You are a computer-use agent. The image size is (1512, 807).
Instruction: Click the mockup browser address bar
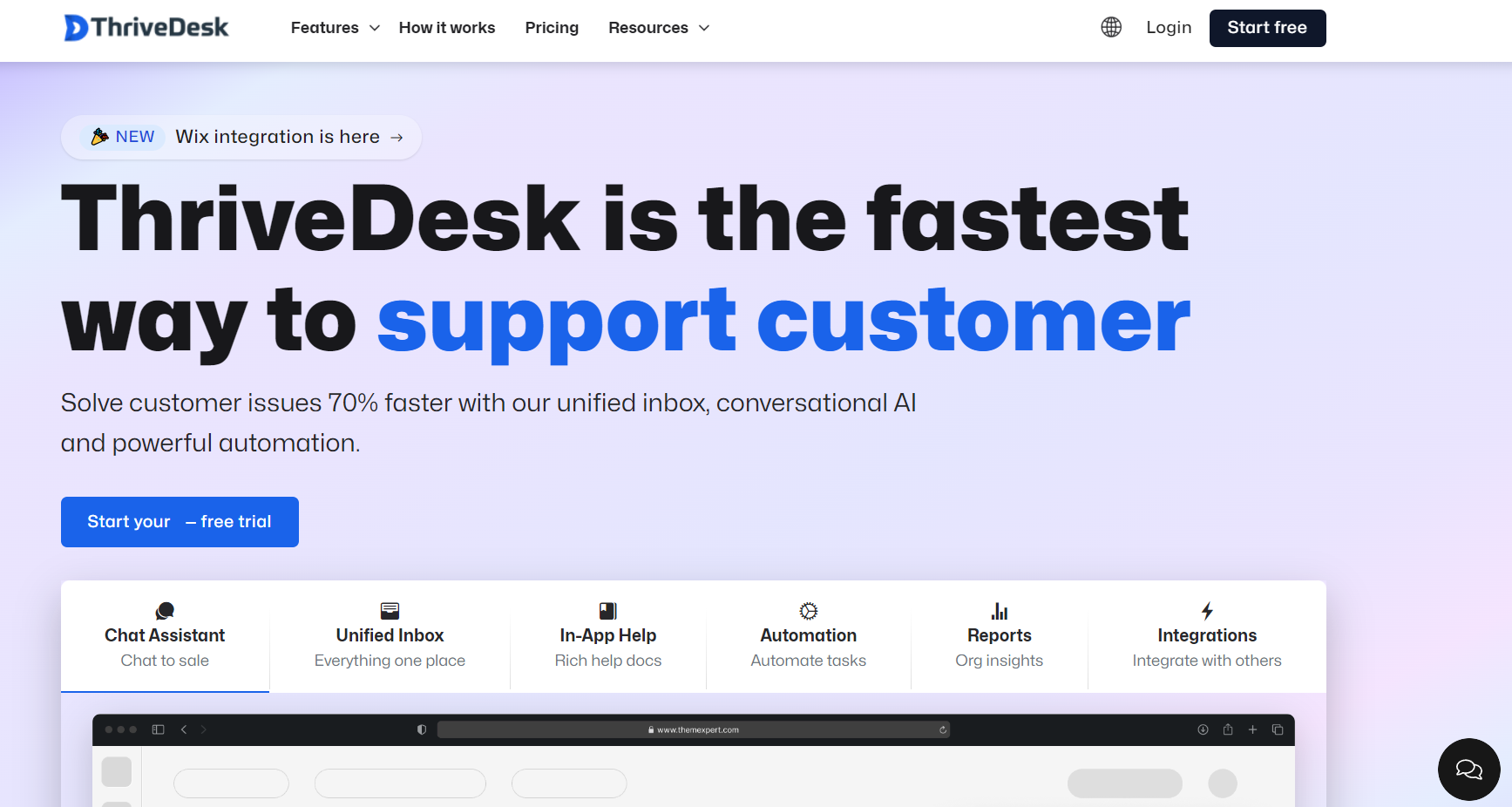[694, 729]
